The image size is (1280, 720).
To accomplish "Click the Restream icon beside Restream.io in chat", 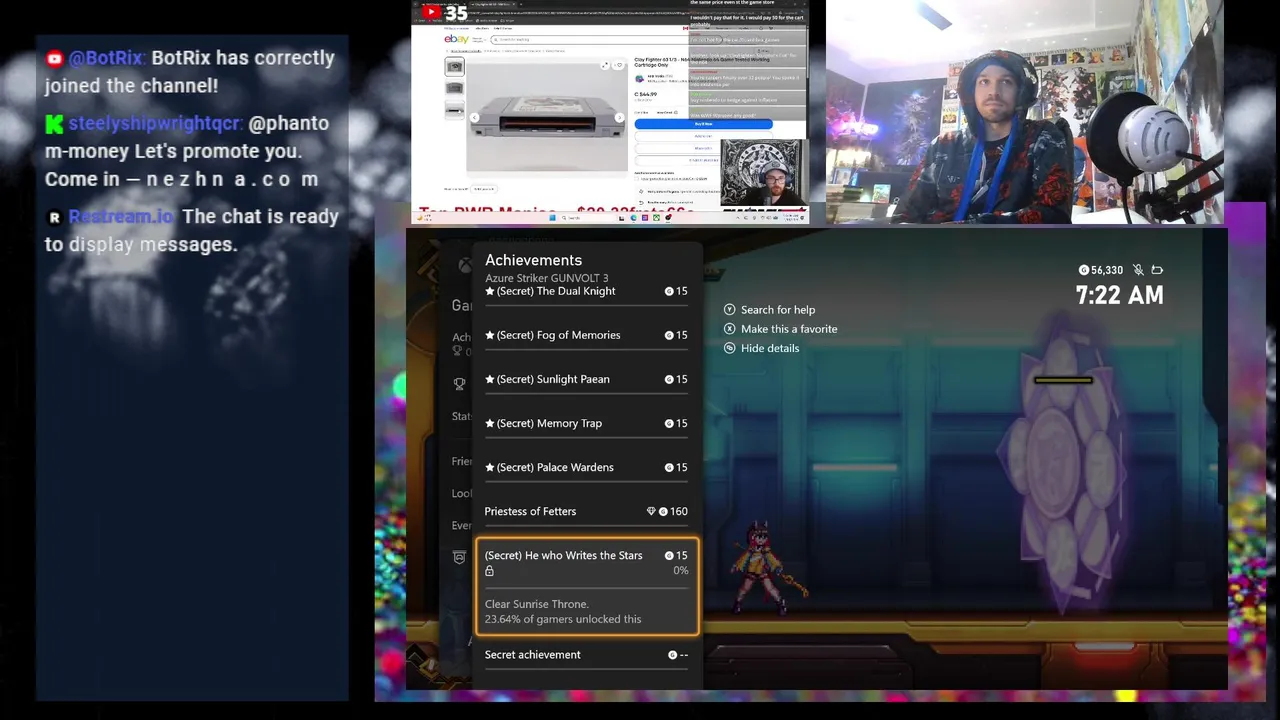I will (54, 217).
